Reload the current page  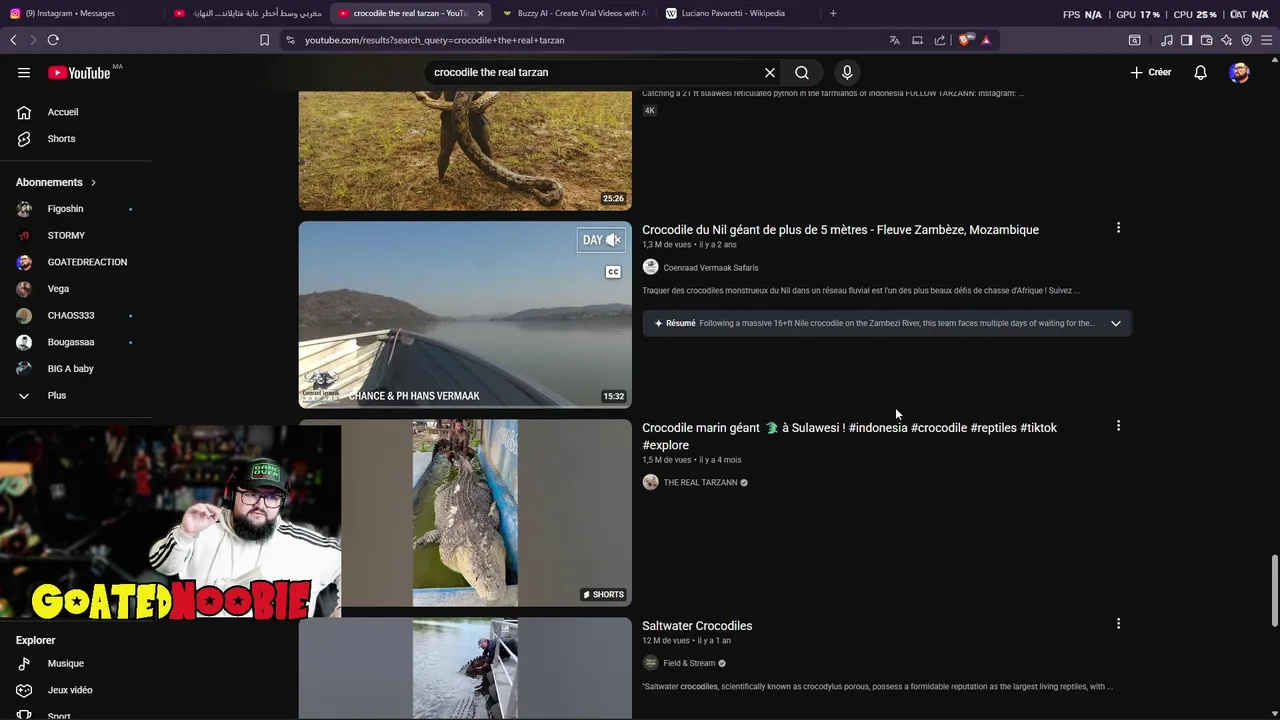click(53, 40)
